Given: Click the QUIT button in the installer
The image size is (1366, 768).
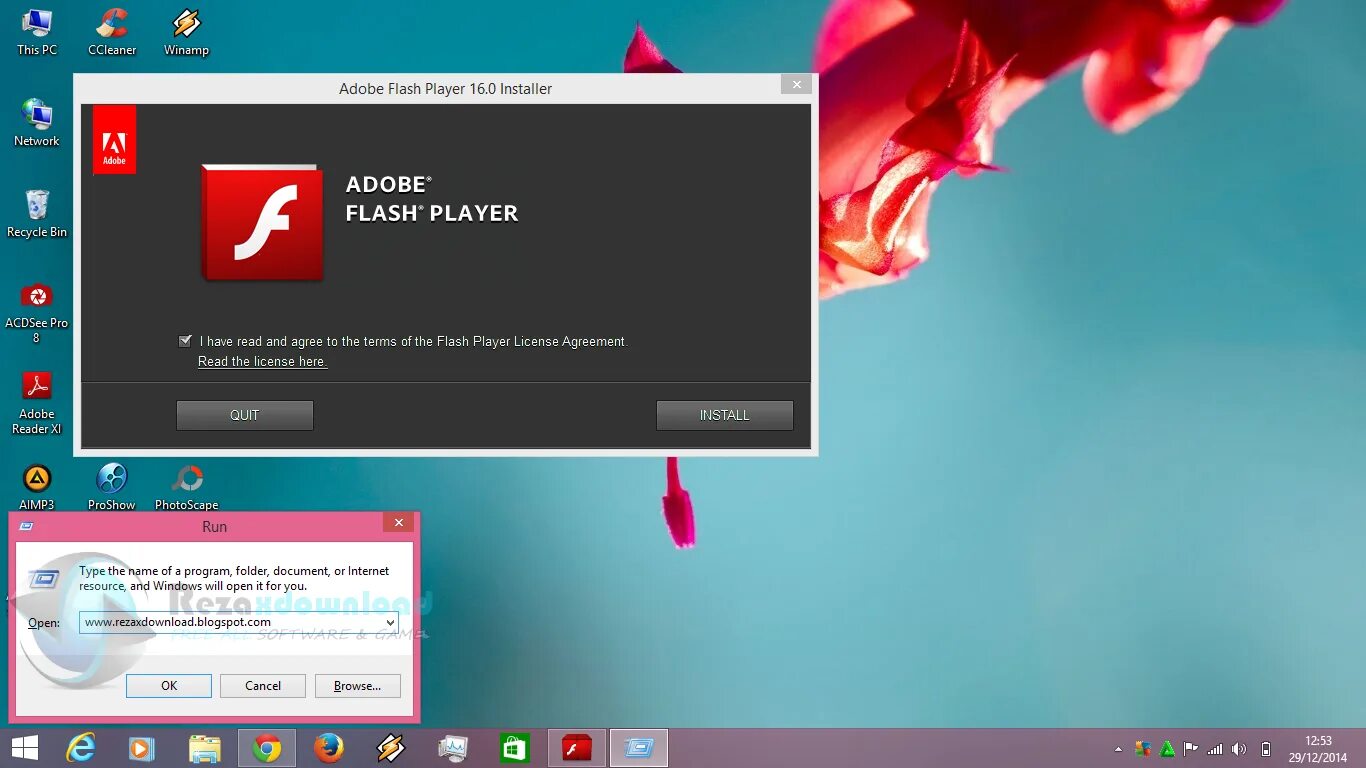Looking at the screenshot, I should tap(245, 415).
